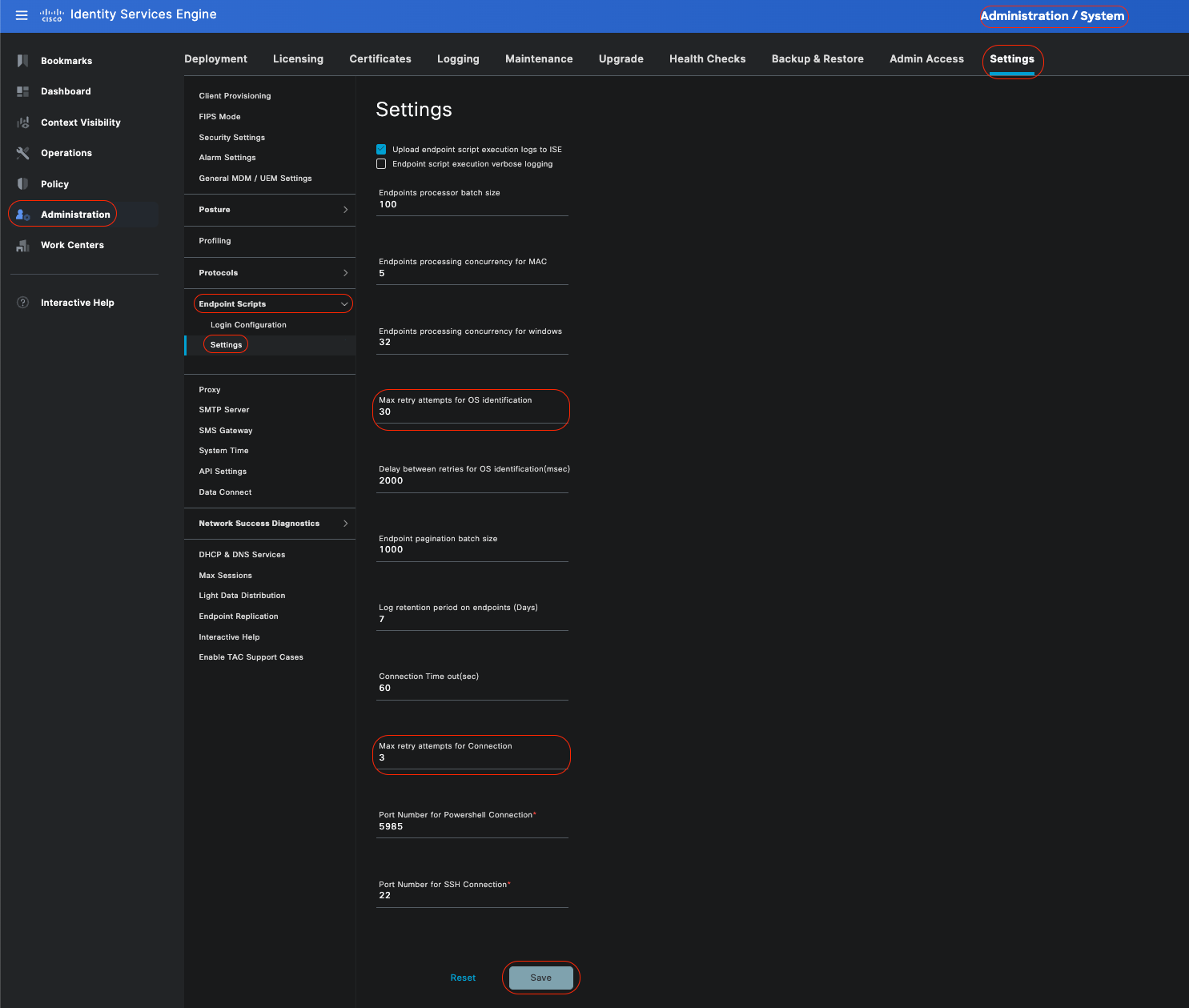This screenshot has height=1008, width=1189.
Task: Open Endpoint Replication item
Action: 239,616
